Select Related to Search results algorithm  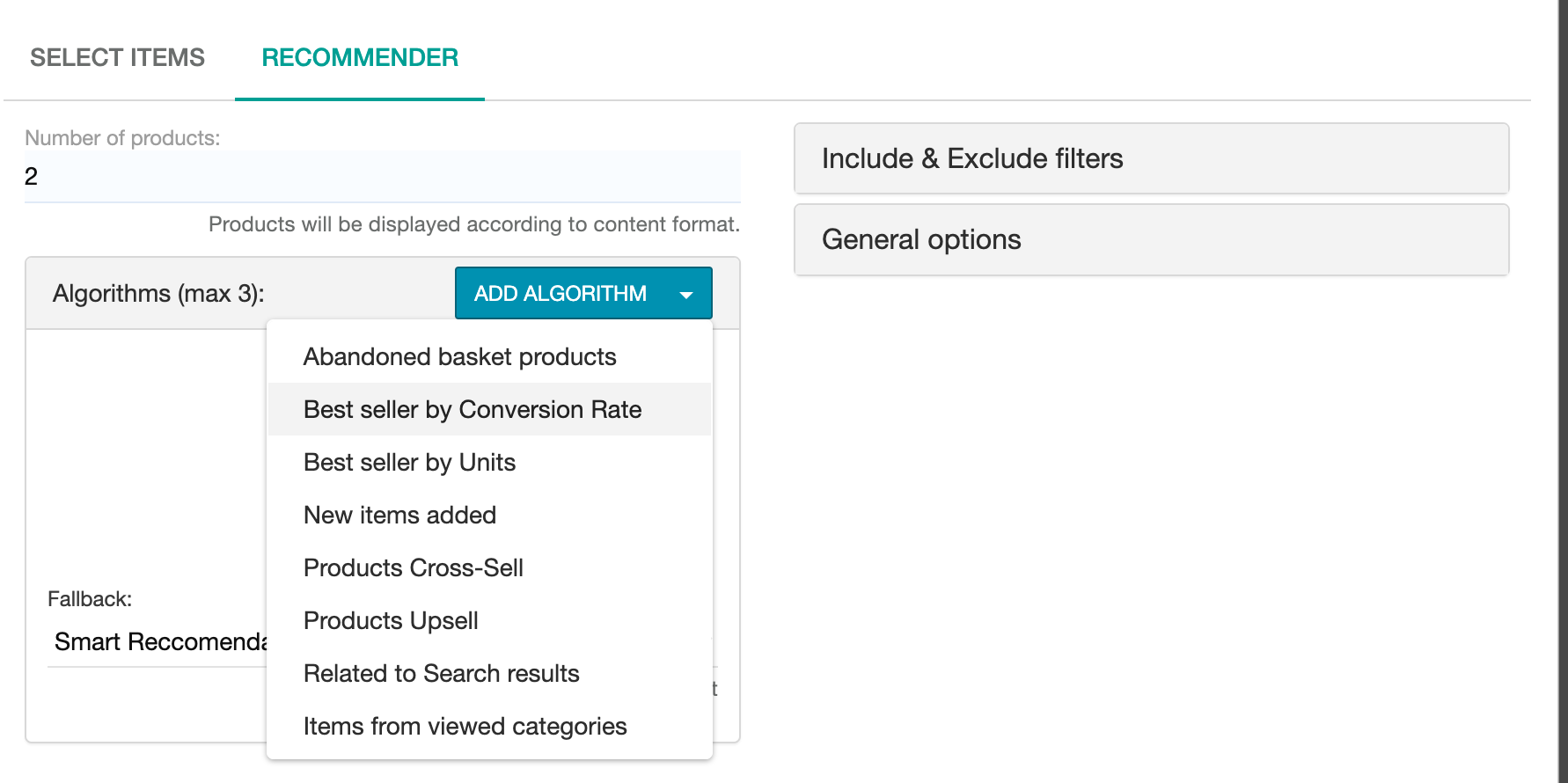pos(441,673)
